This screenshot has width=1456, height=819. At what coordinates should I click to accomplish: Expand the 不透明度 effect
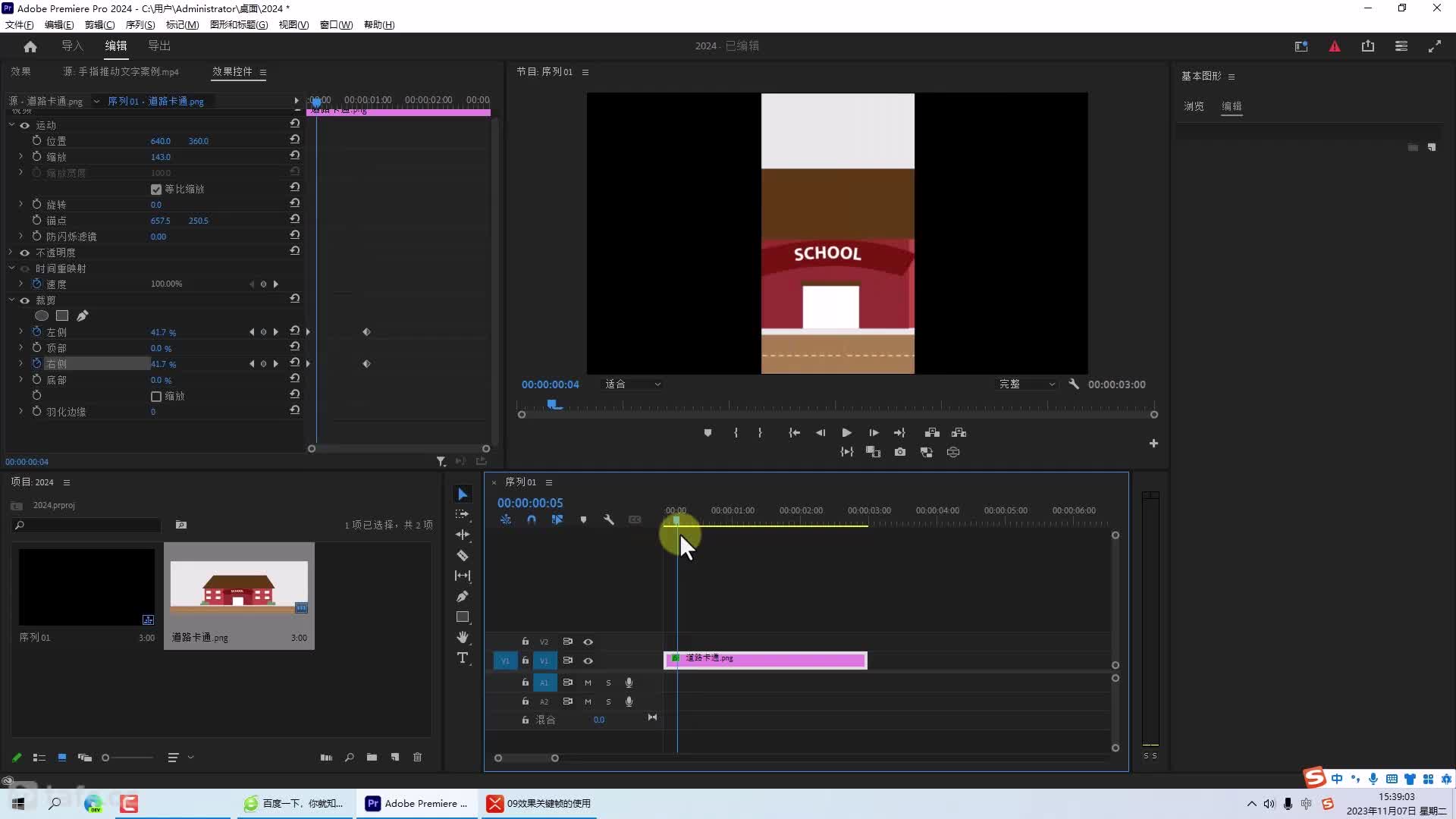(11, 252)
